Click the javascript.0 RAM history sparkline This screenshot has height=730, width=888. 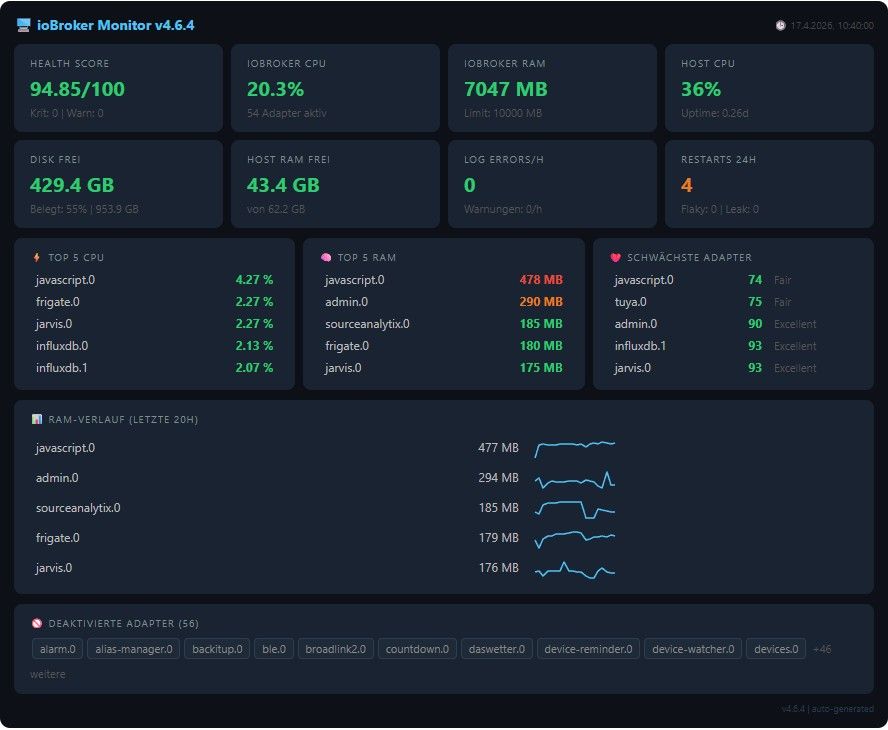(575, 447)
